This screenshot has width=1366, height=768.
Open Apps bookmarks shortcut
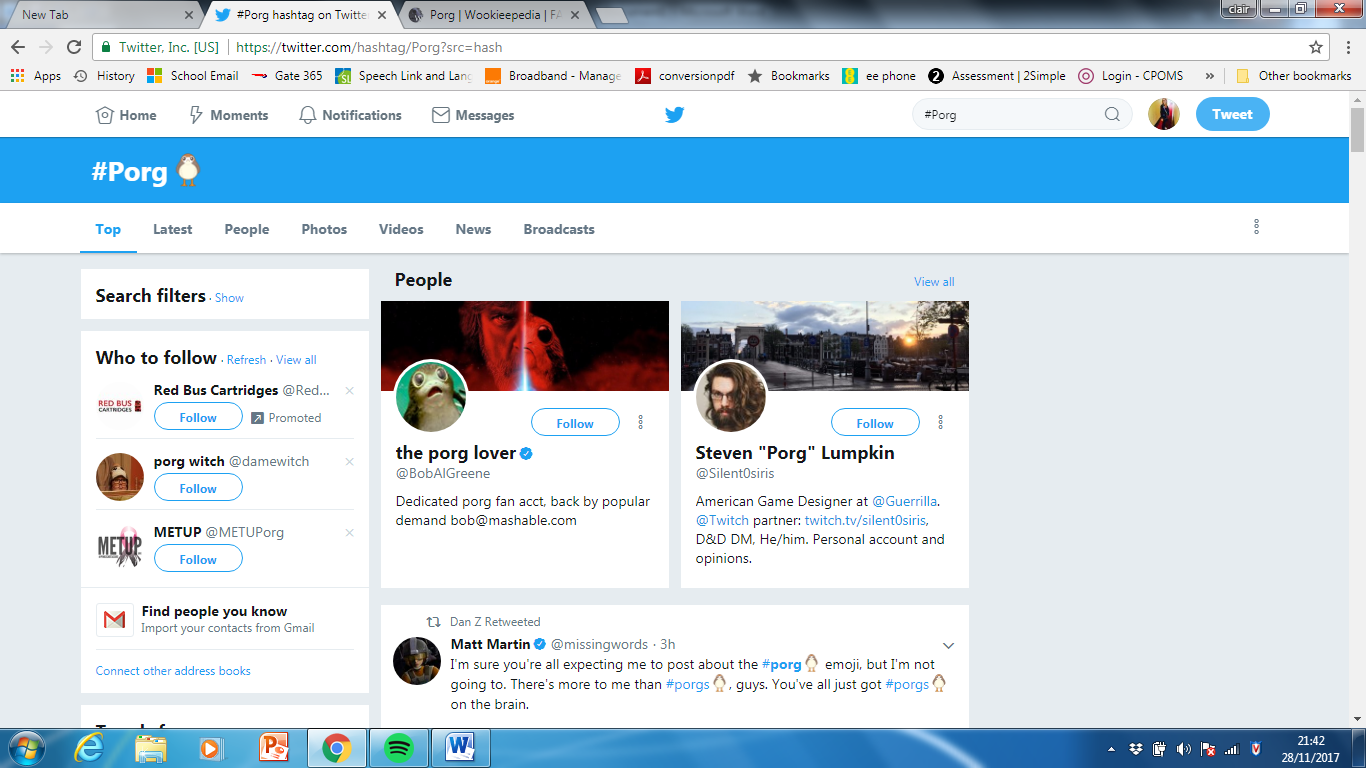tap(36, 76)
